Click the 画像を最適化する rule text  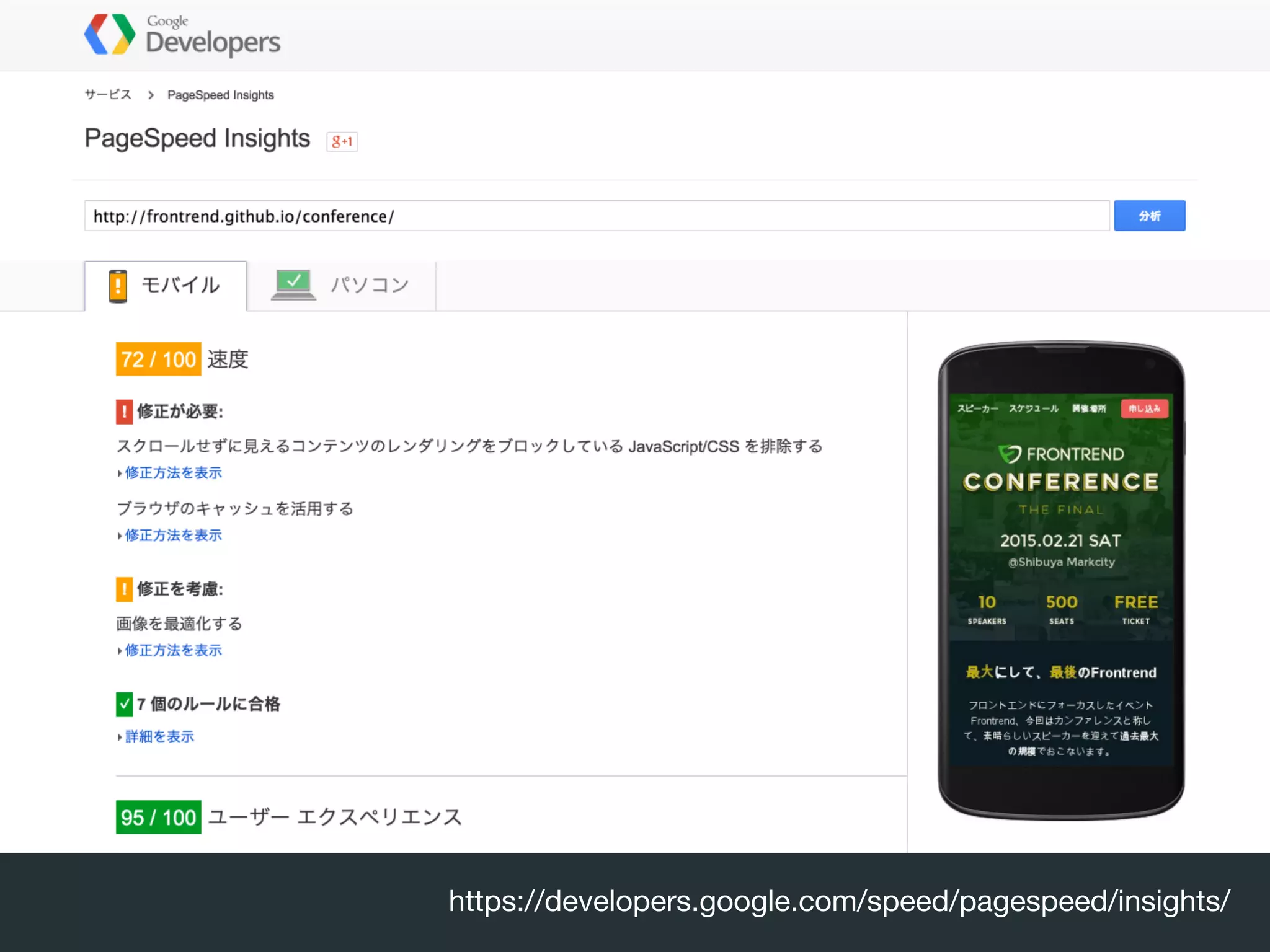click(x=179, y=624)
